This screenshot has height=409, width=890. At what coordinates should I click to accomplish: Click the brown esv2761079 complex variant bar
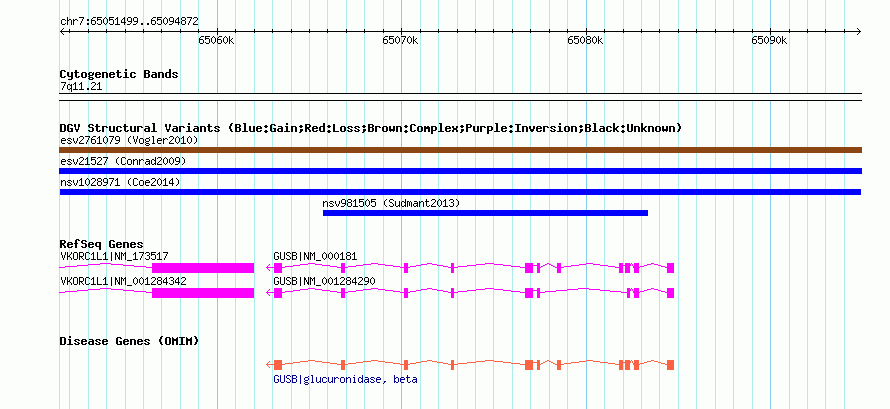point(461,150)
